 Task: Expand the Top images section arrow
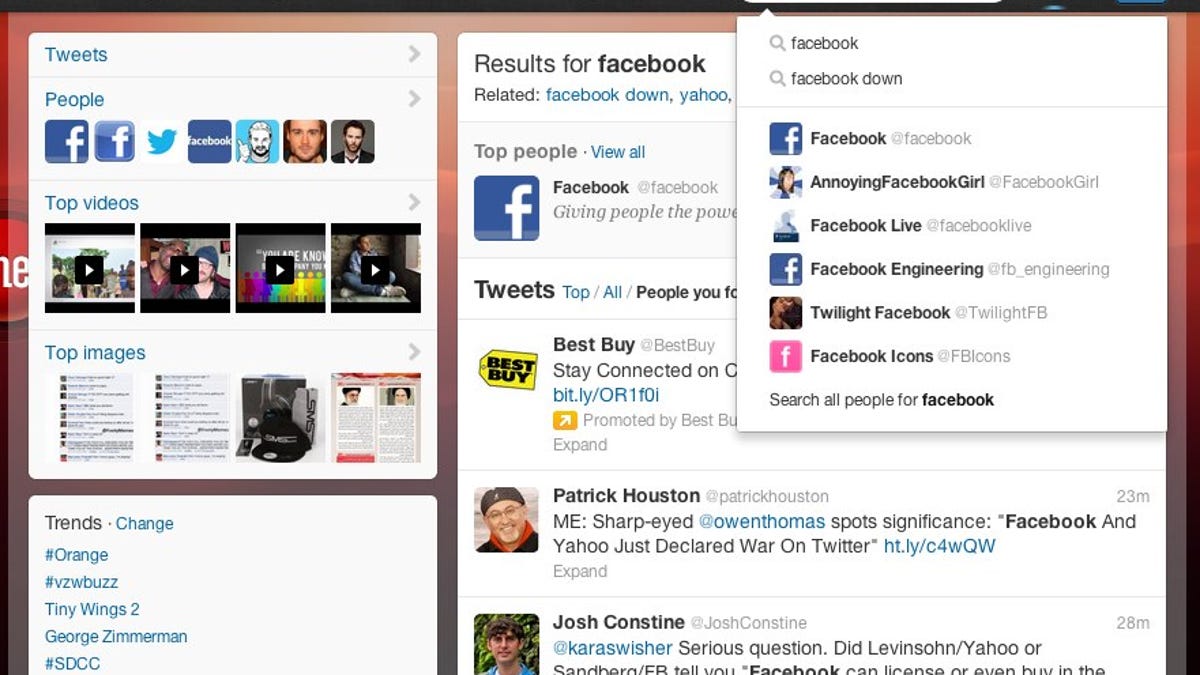414,352
